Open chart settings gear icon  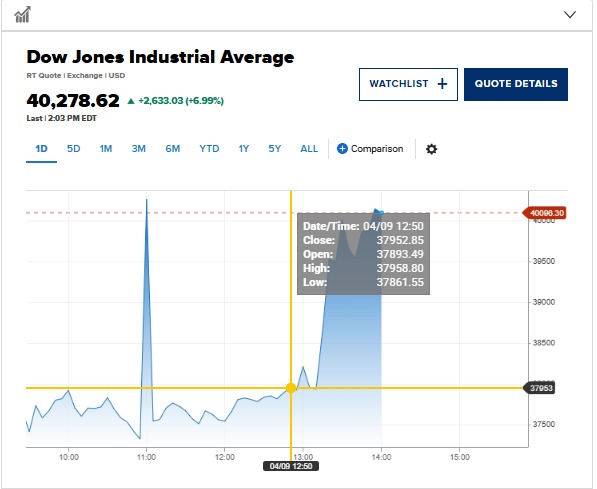431,149
